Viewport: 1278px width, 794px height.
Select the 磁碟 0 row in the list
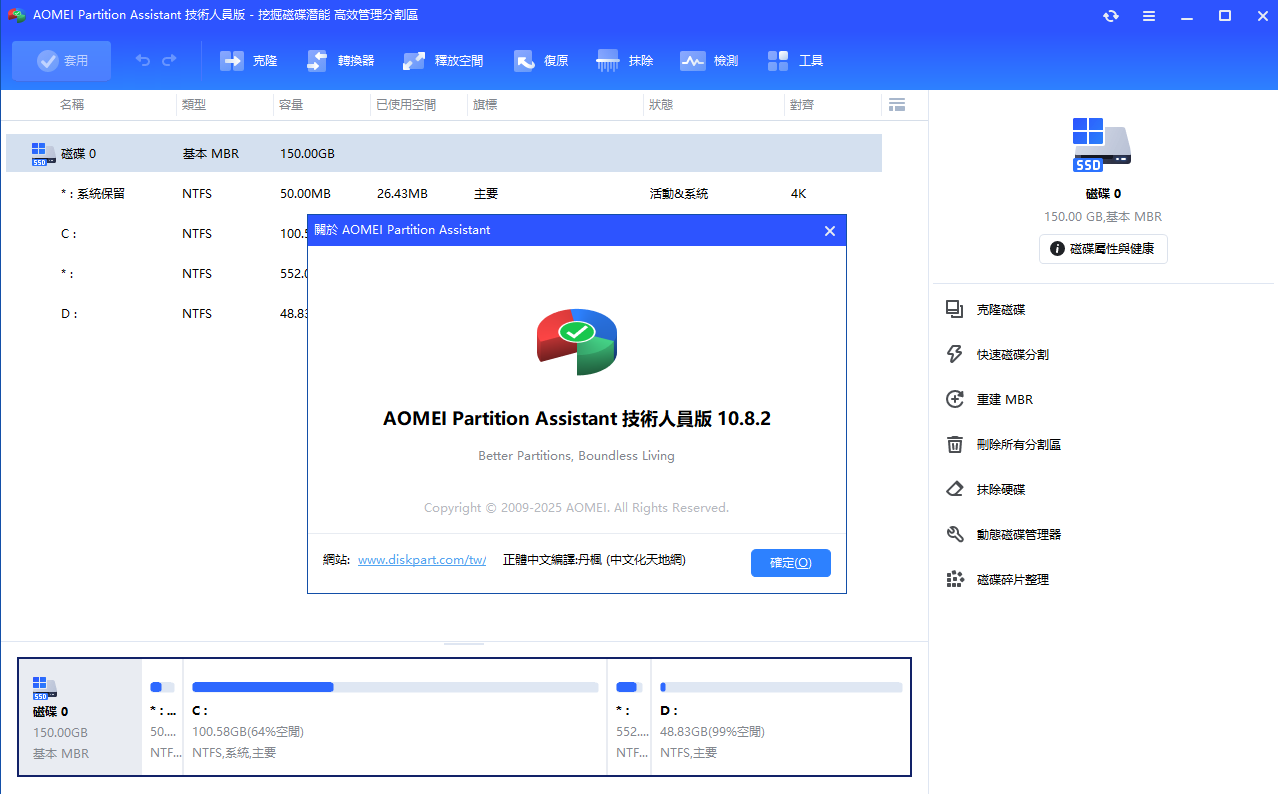click(x=444, y=153)
